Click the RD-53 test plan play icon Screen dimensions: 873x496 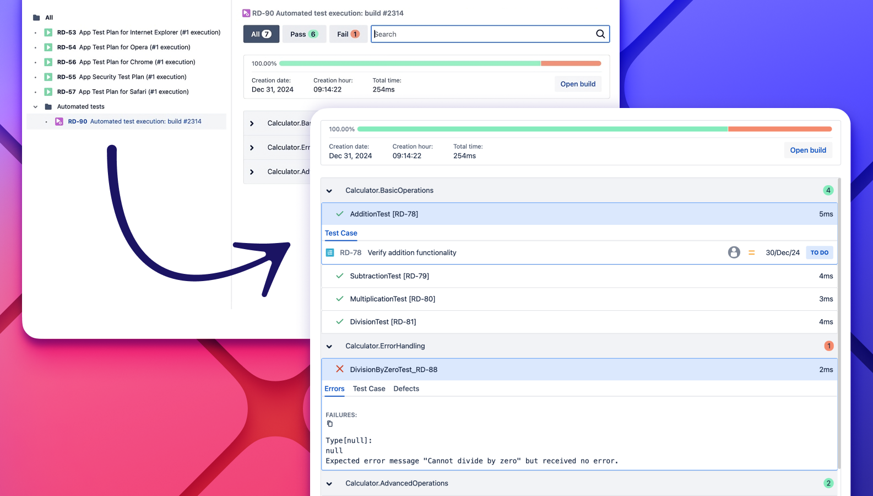coord(48,32)
